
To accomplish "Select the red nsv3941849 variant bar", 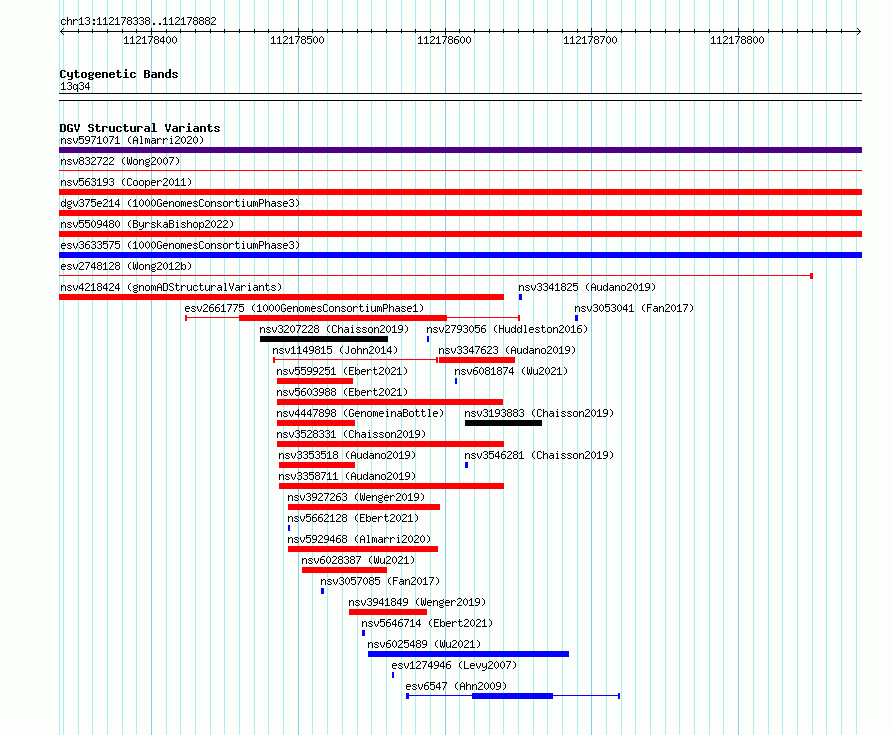I will (388, 612).
